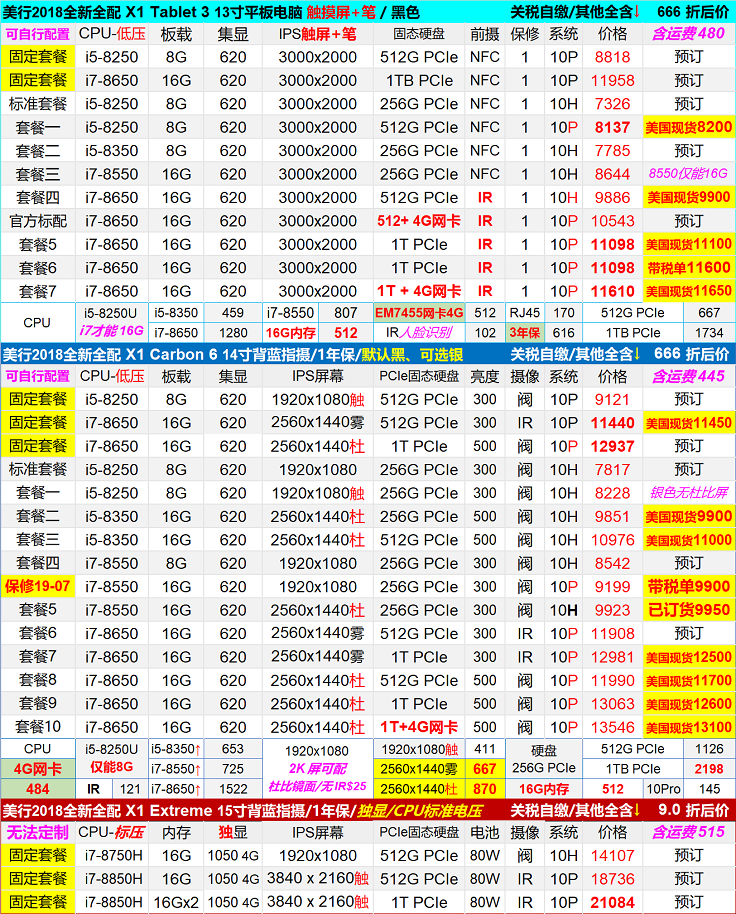Click the 官方标配 row label
736x914 pixels.
(x=38, y=221)
